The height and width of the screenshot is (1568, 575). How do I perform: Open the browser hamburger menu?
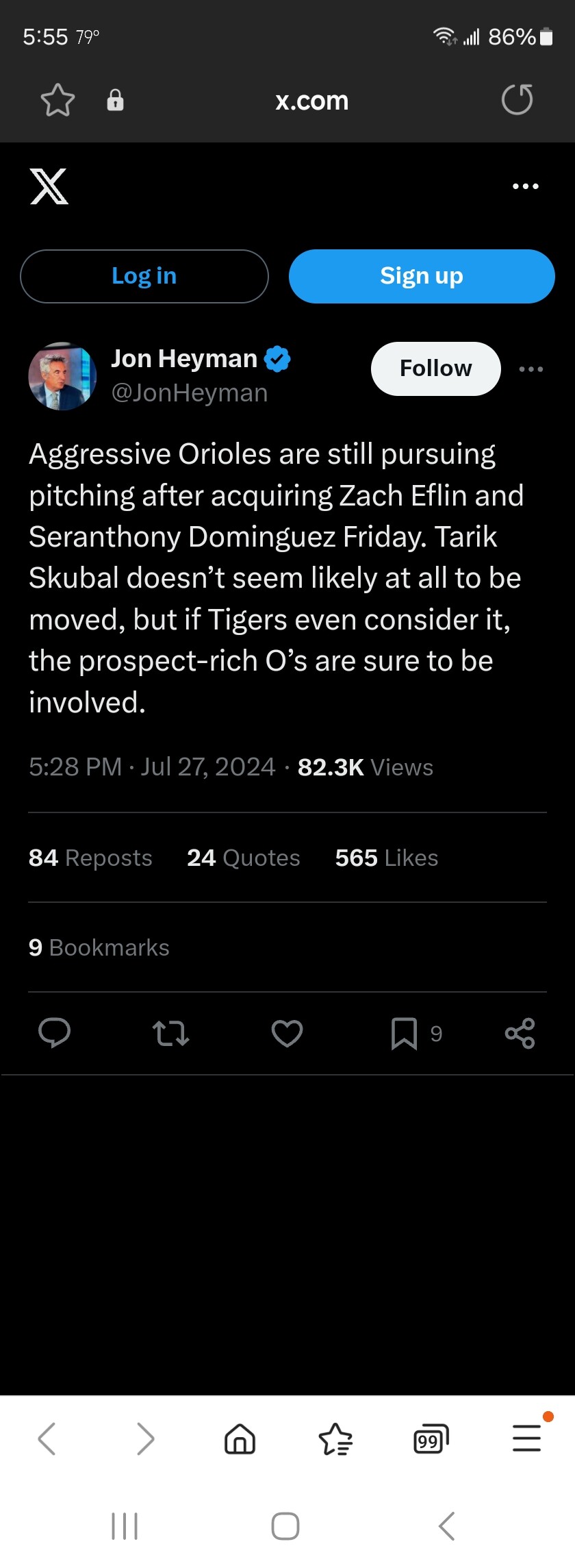click(526, 1438)
